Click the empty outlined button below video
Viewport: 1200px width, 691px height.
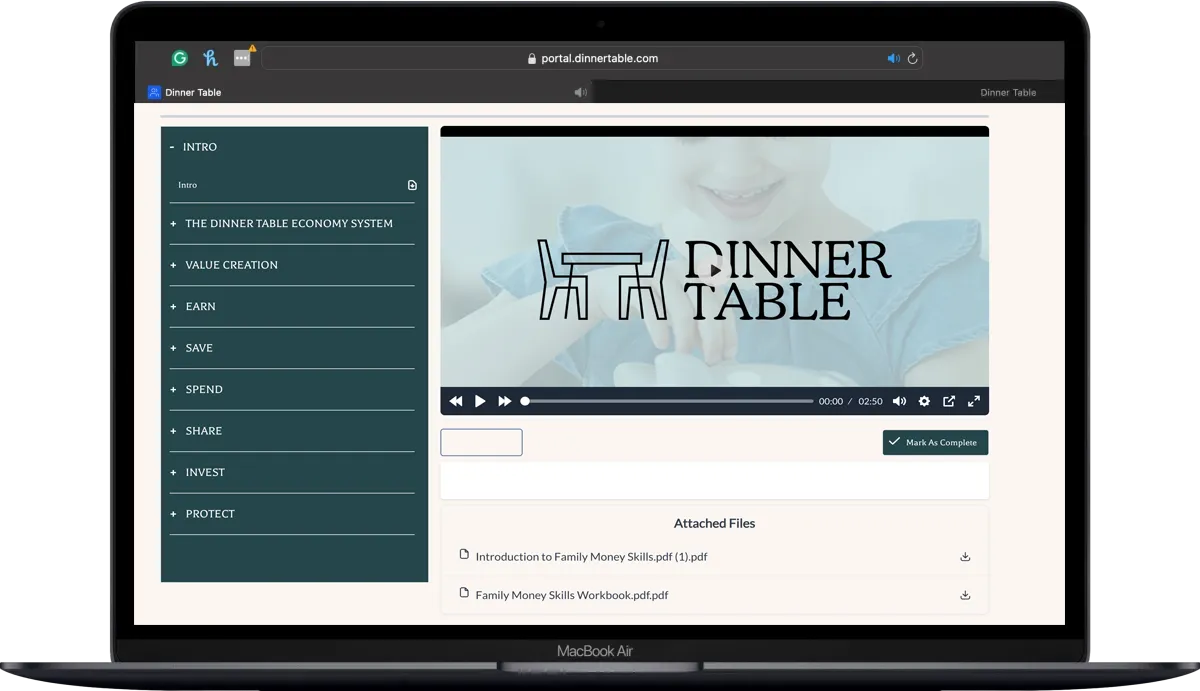[481, 442]
